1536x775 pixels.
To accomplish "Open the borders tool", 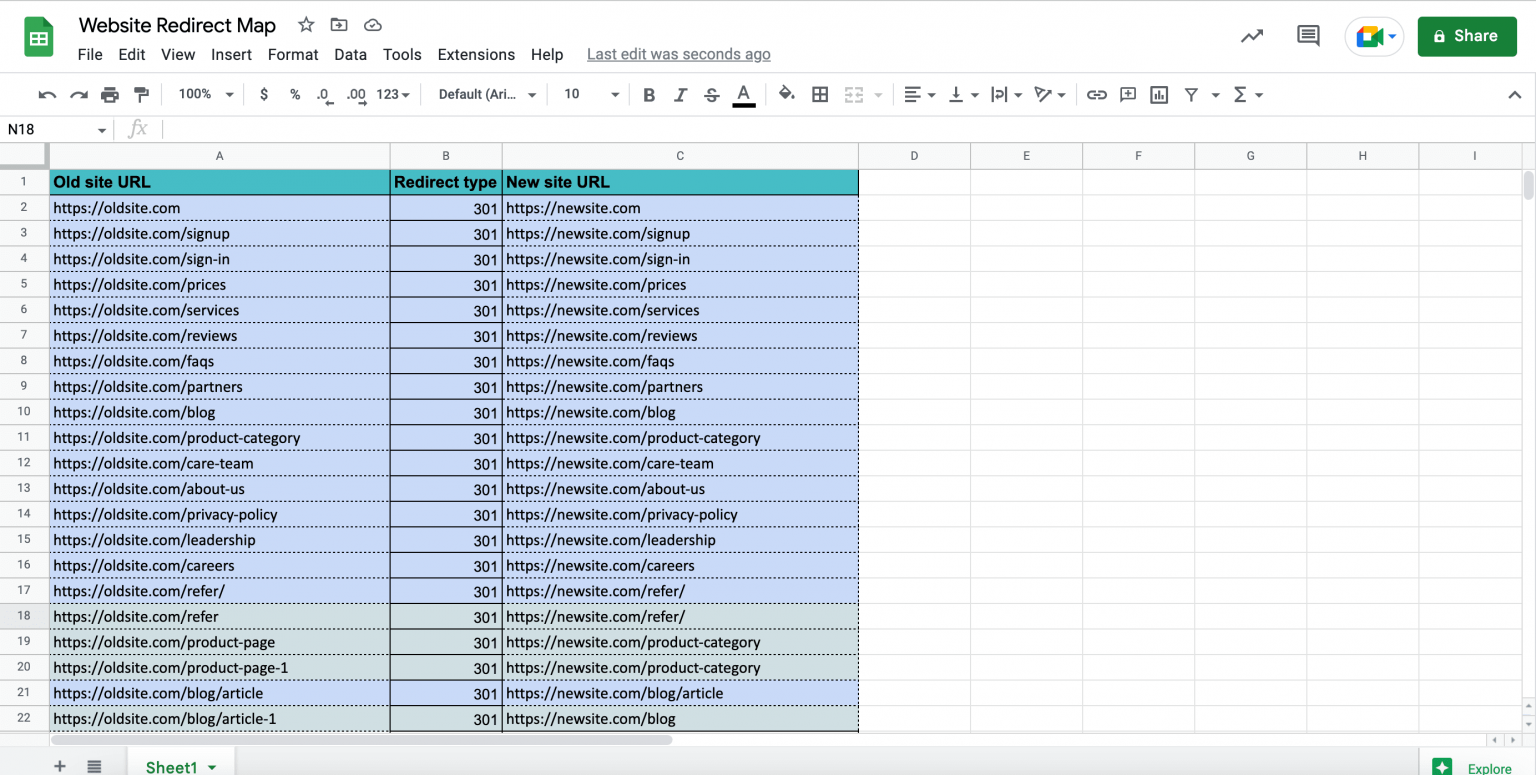I will click(820, 95).
